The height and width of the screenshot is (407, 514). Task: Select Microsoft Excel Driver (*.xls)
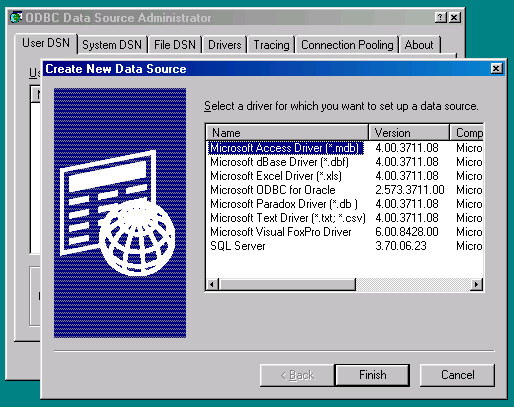coord(276,176)
